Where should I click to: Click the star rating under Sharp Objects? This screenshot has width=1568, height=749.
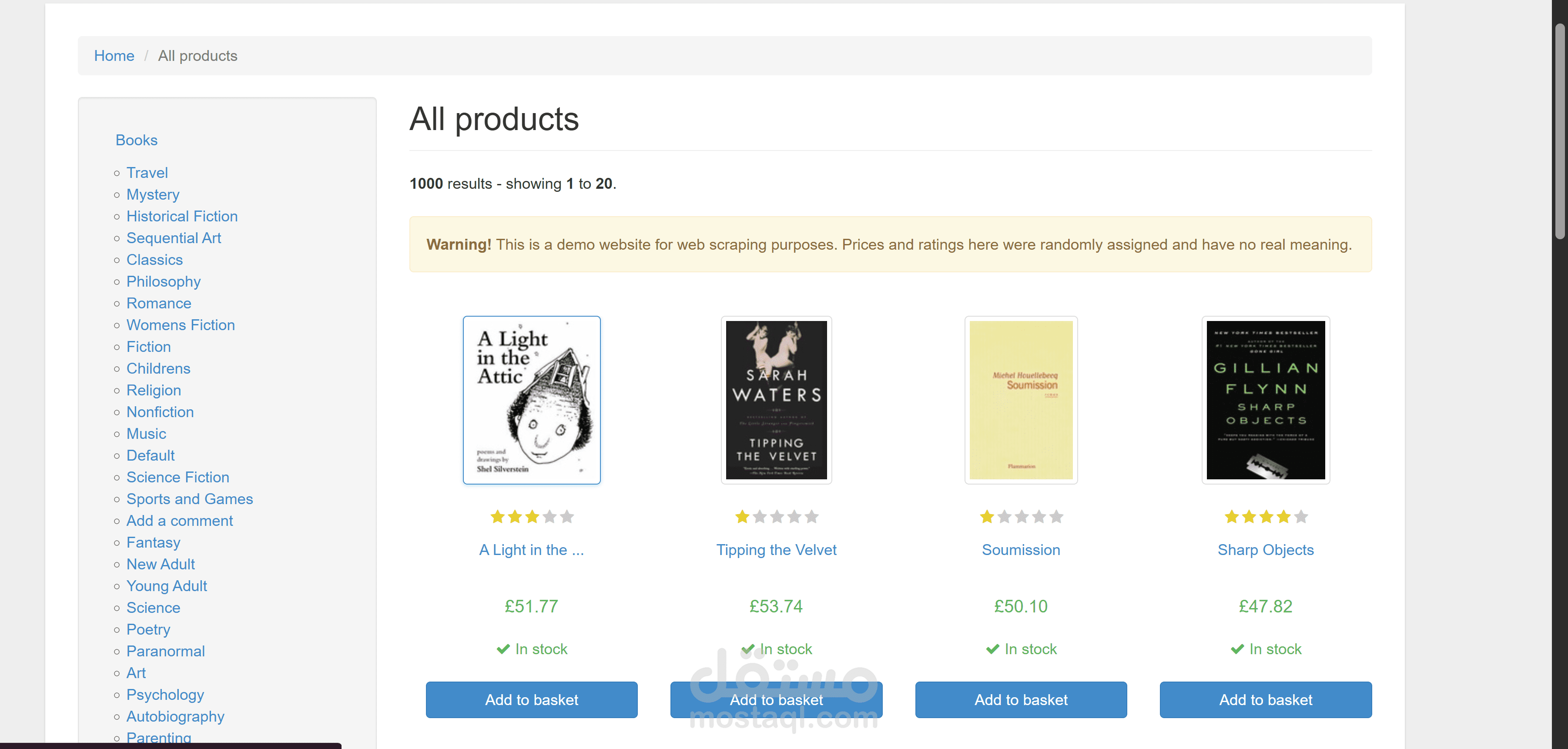1266,517
